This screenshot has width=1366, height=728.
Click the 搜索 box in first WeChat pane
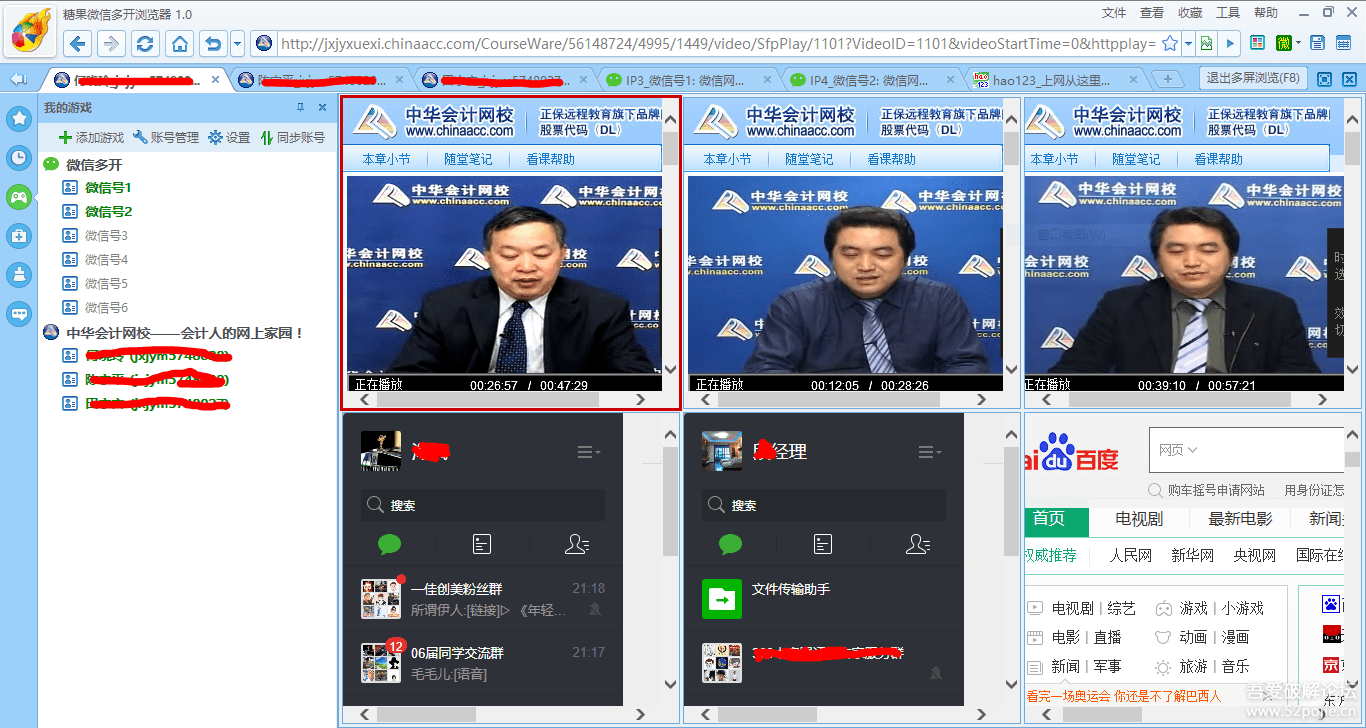coord(483,505)
